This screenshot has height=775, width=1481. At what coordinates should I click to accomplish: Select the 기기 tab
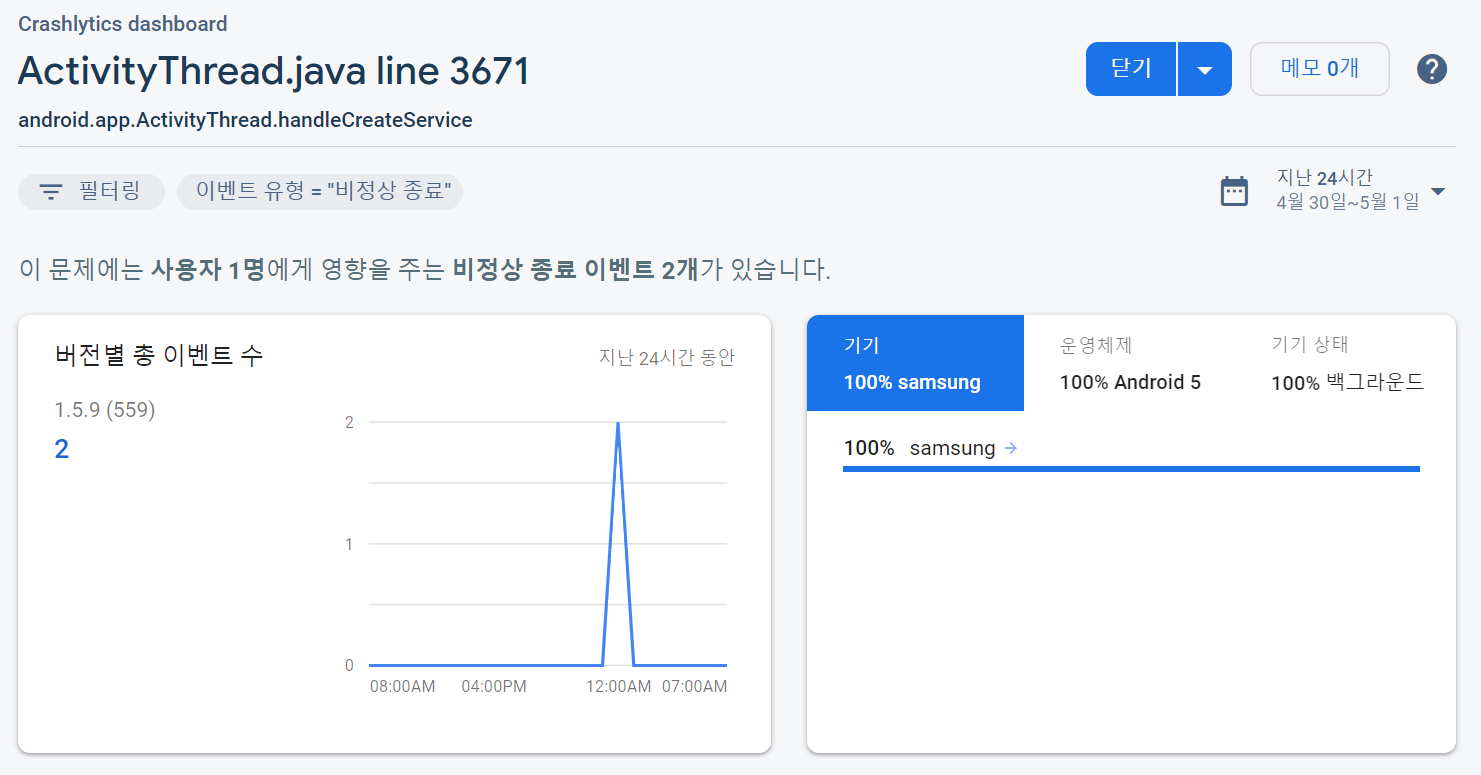pos(915,363)
